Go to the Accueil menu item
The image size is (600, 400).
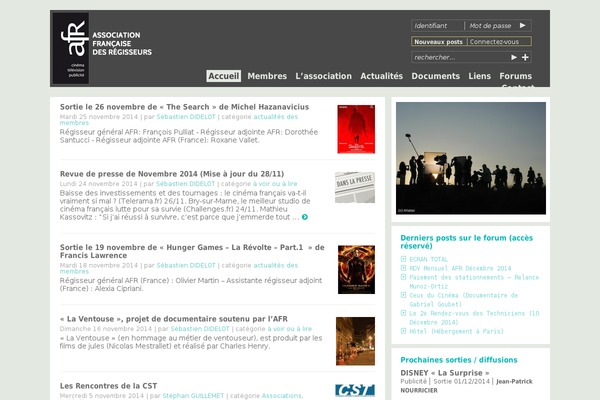tap(223, 76)
